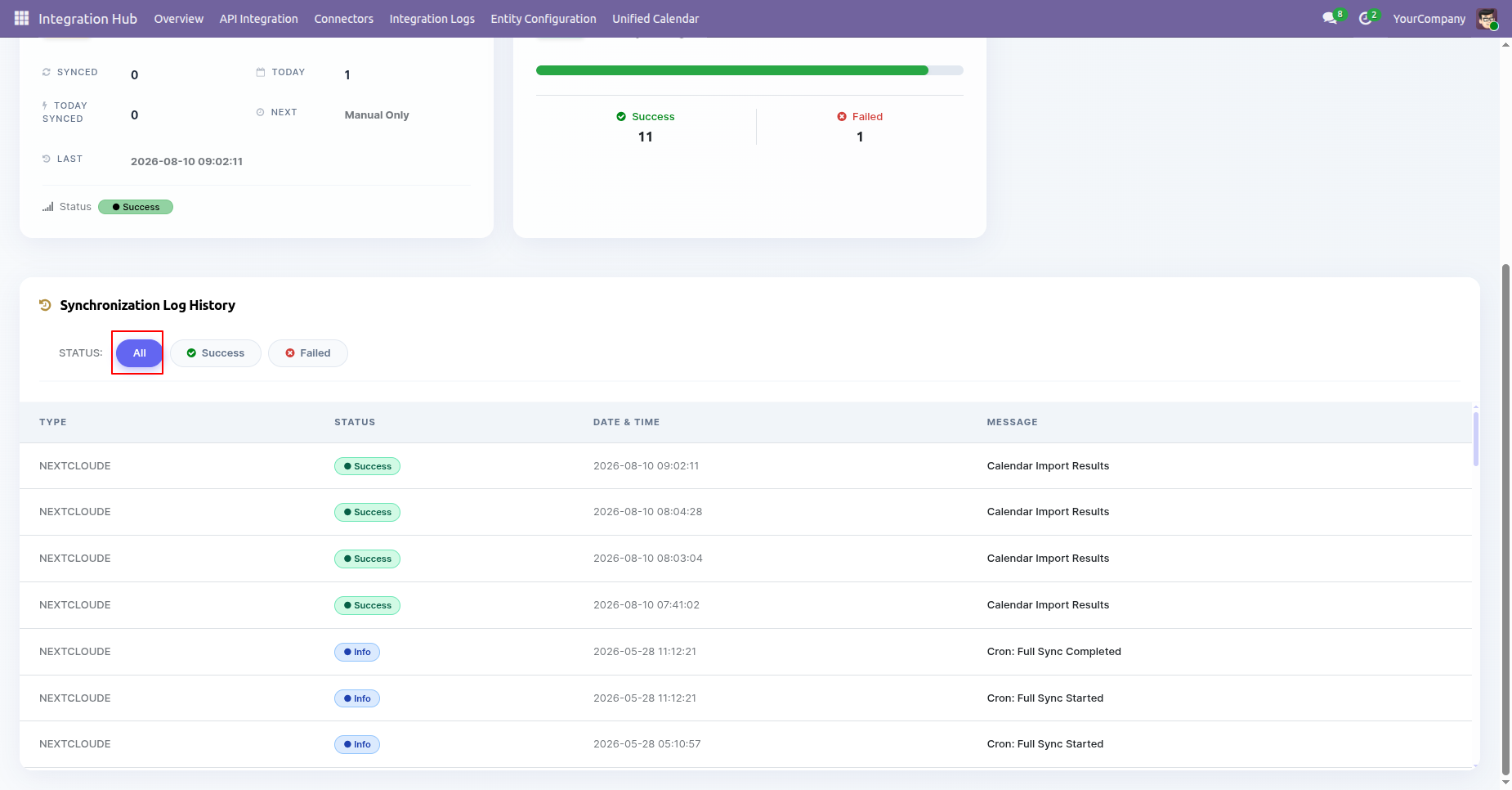Open the Connectors menu

(343, 19)
